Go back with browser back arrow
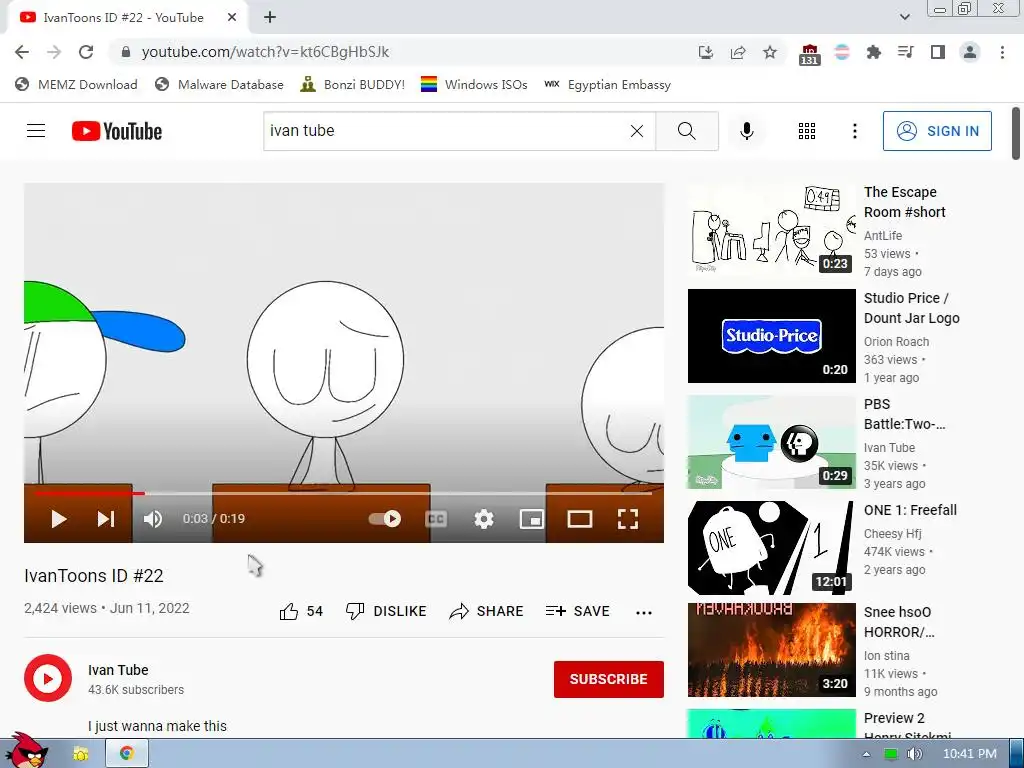Viewport: 1024px width, 768px height. pos(22,52)
